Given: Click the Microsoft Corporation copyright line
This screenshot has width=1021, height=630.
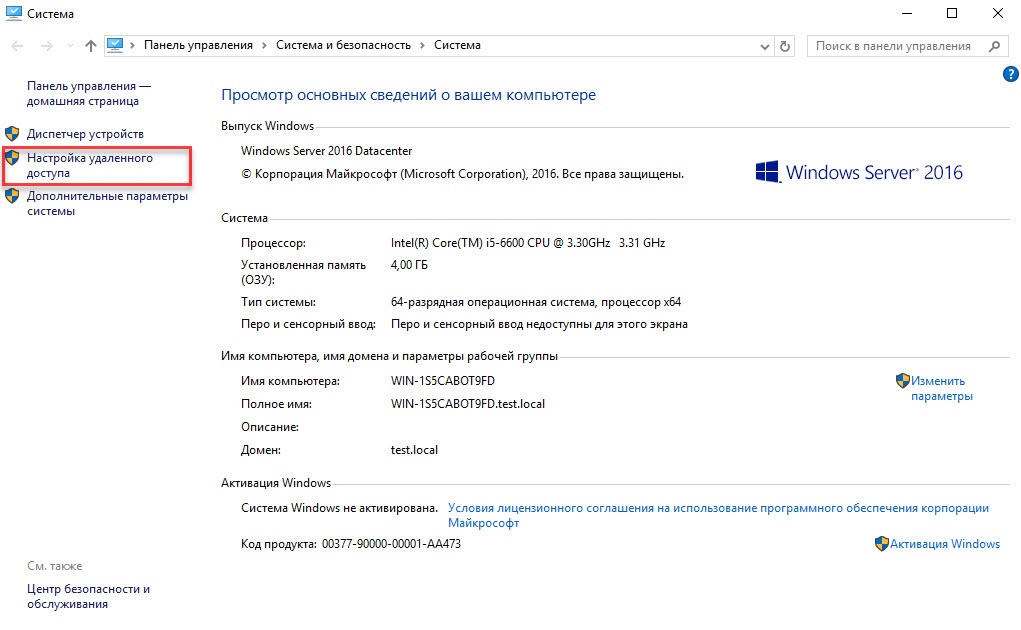Looking at the screenshot, I should click(x=462, y=174).
